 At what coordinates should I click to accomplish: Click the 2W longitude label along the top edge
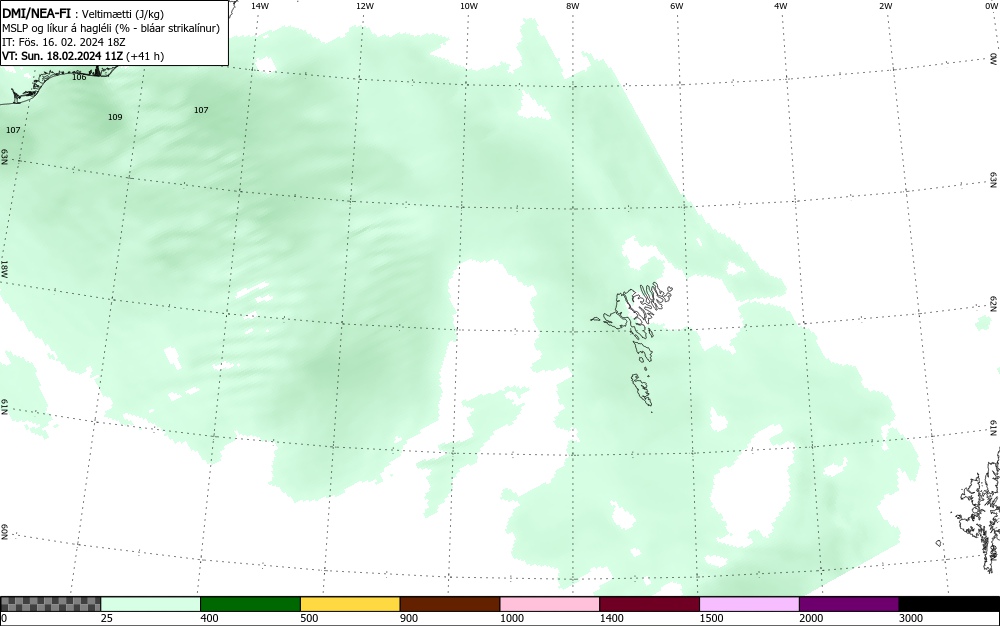(x=885, y=6)
